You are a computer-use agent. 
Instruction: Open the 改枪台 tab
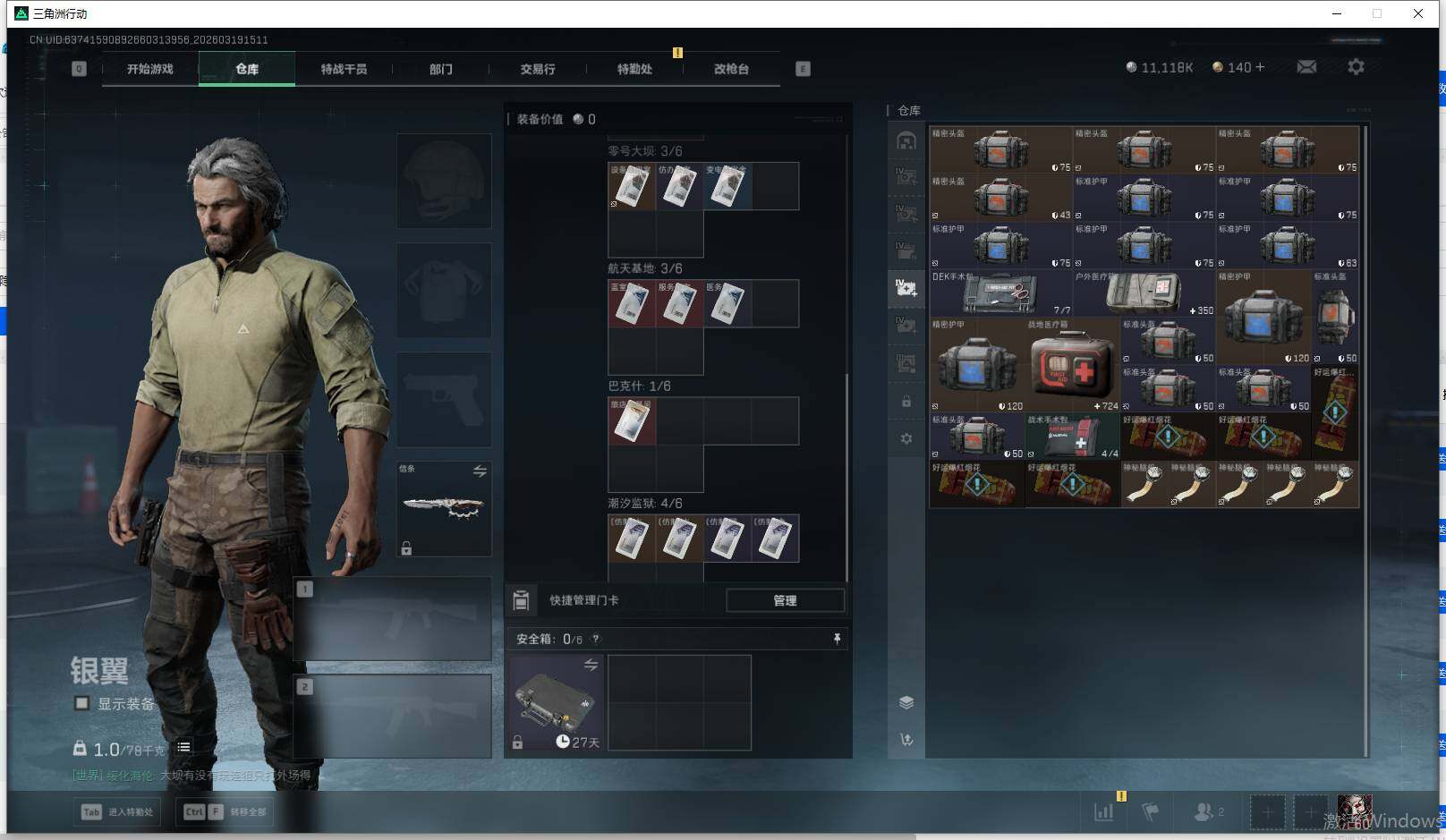(731, 69)
